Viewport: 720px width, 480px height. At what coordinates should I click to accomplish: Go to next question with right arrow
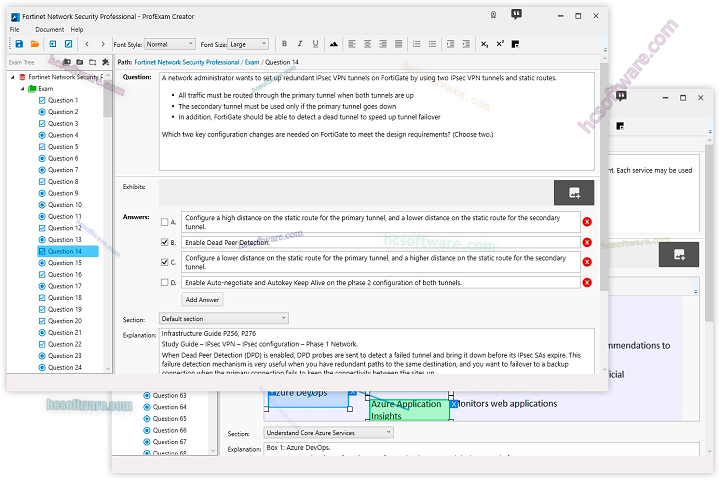[103, 44]
